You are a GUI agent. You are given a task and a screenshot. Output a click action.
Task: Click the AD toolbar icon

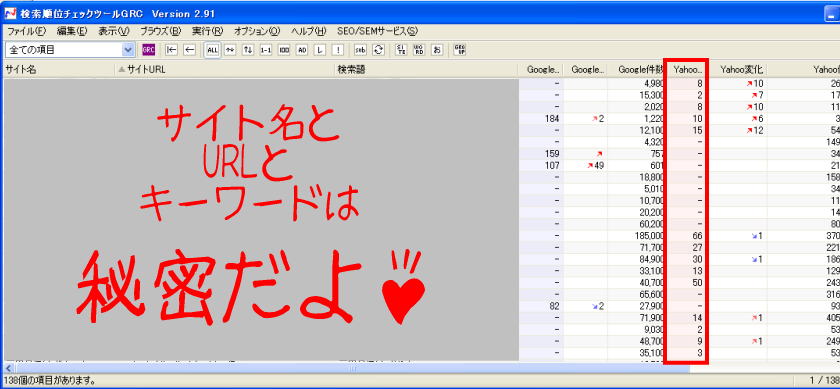tap(302, 50)
